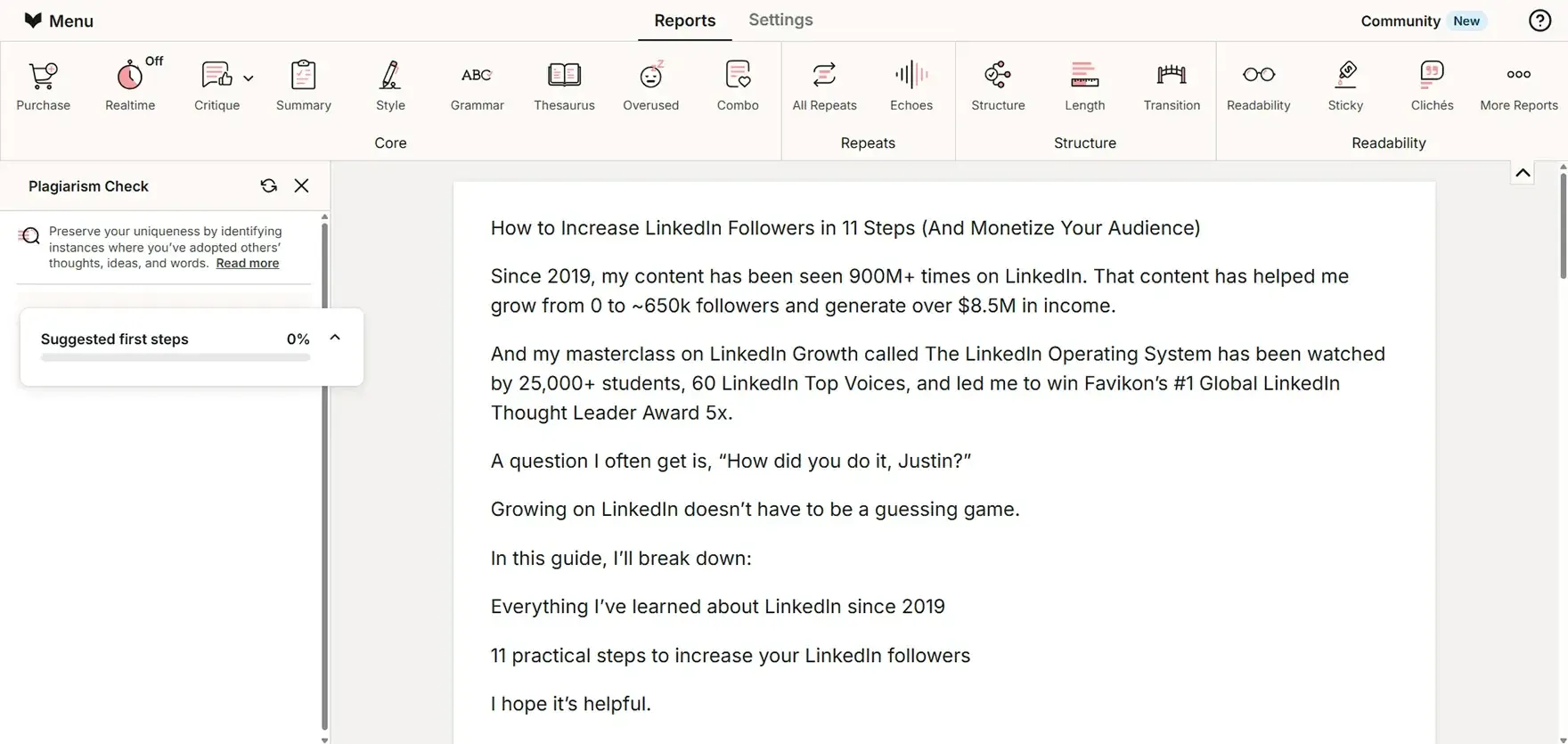Image resolution: width=1568 pixels, height=744 pixels.
Task: Open the Thesaurus report
Action: (x=564, y=86)
